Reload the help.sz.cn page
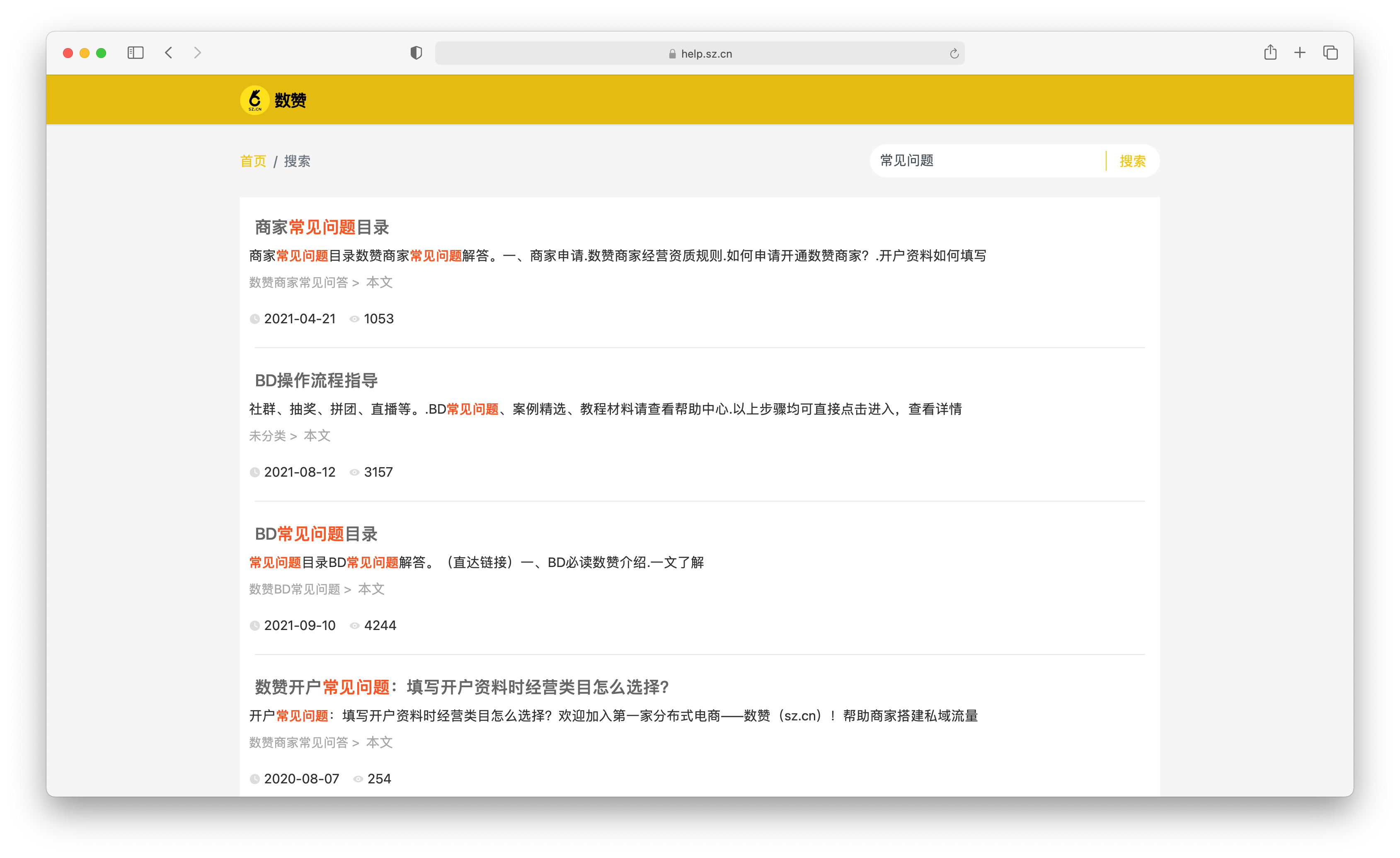This screenshot has height=858, width=1400. pyautogui.click(x=954, y=53)
